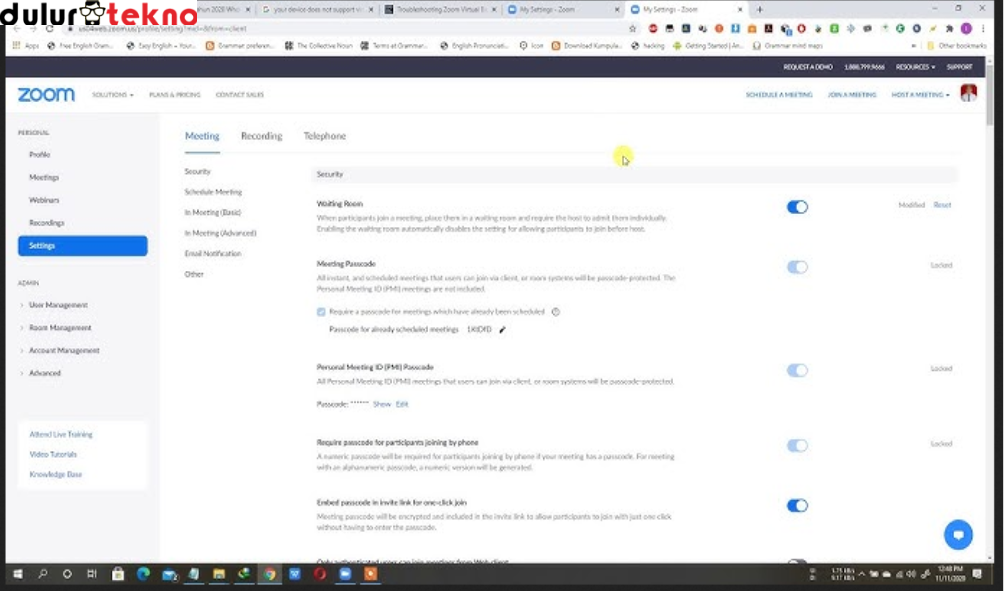1004x591 pixels.
Task: Expand the Solutions dropdown menu
Action: click(113, 95)
